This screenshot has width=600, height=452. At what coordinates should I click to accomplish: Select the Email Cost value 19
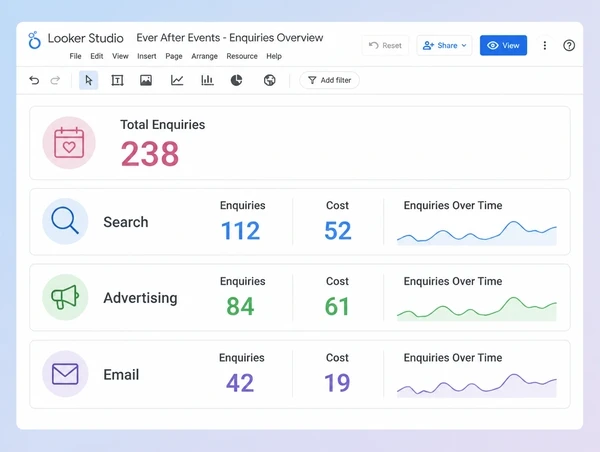click(x=337, y=383)
